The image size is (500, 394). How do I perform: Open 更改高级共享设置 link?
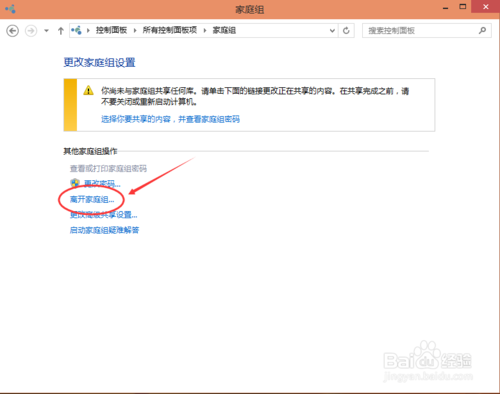[103, 215]
